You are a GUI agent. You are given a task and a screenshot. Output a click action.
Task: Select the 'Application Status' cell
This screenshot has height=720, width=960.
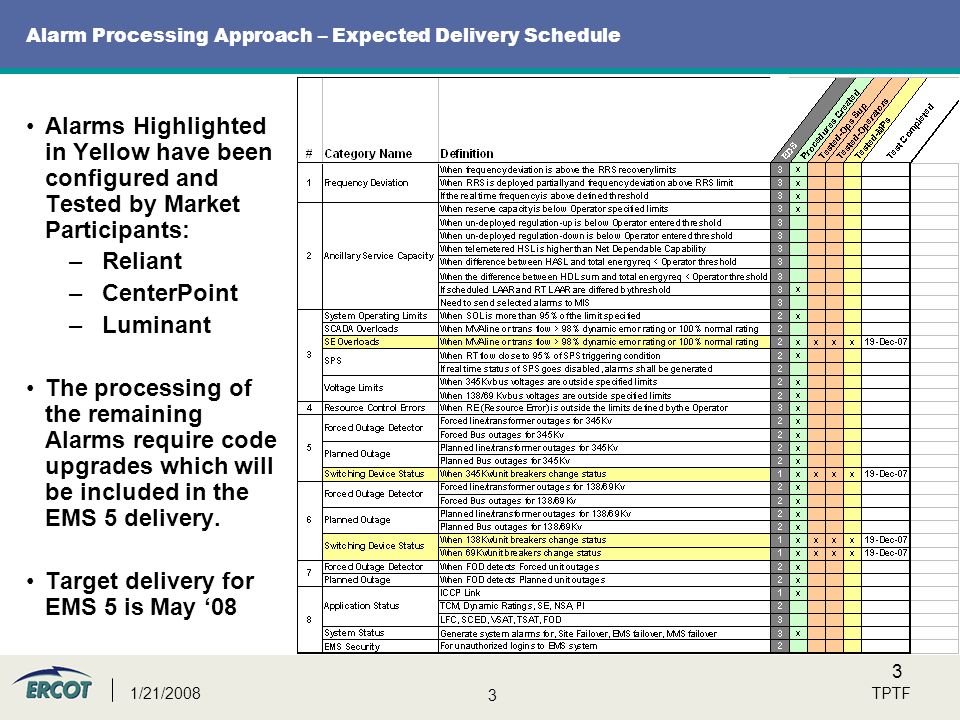pyautogui.click(x=380, y=606)
